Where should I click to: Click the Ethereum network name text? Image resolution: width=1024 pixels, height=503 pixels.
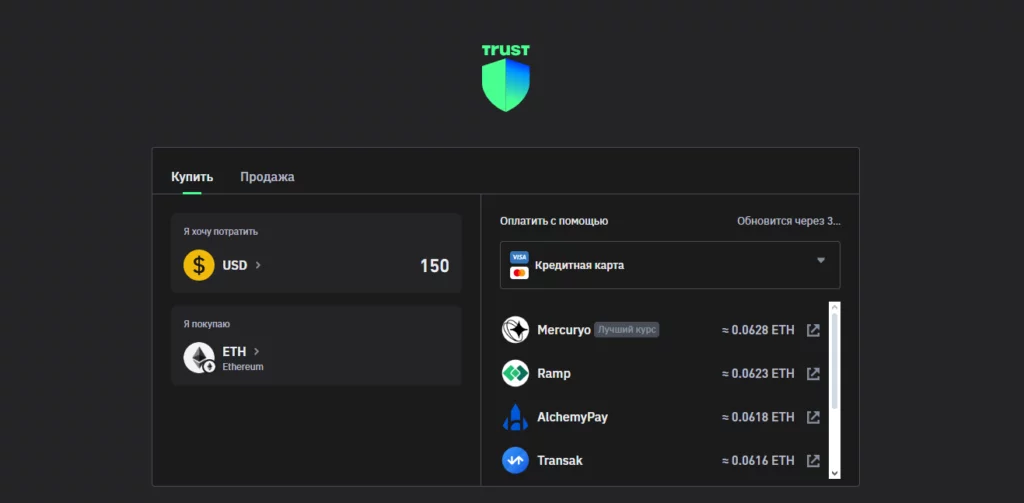pos(243,366)
